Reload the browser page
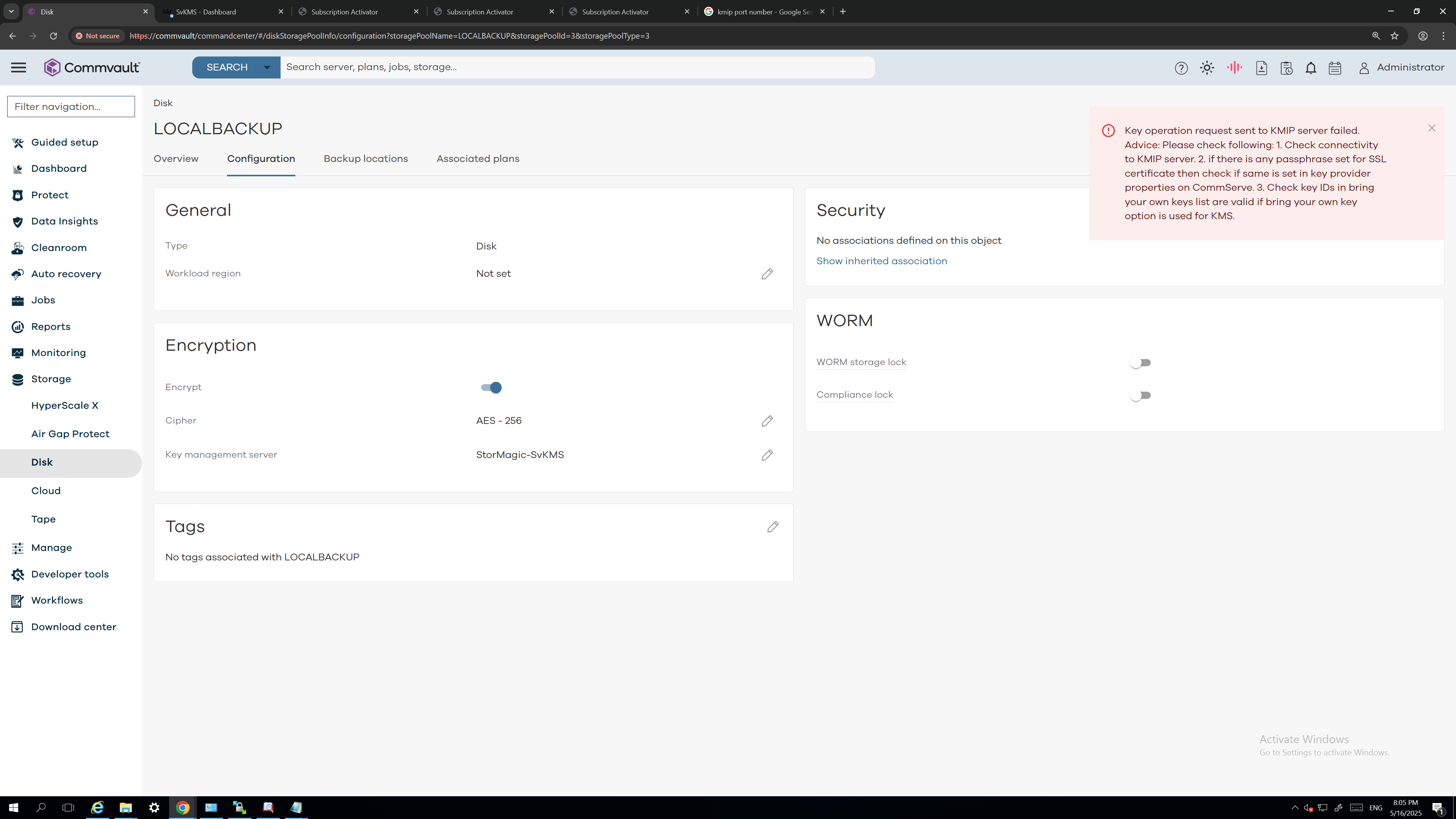 pos(53,36)
